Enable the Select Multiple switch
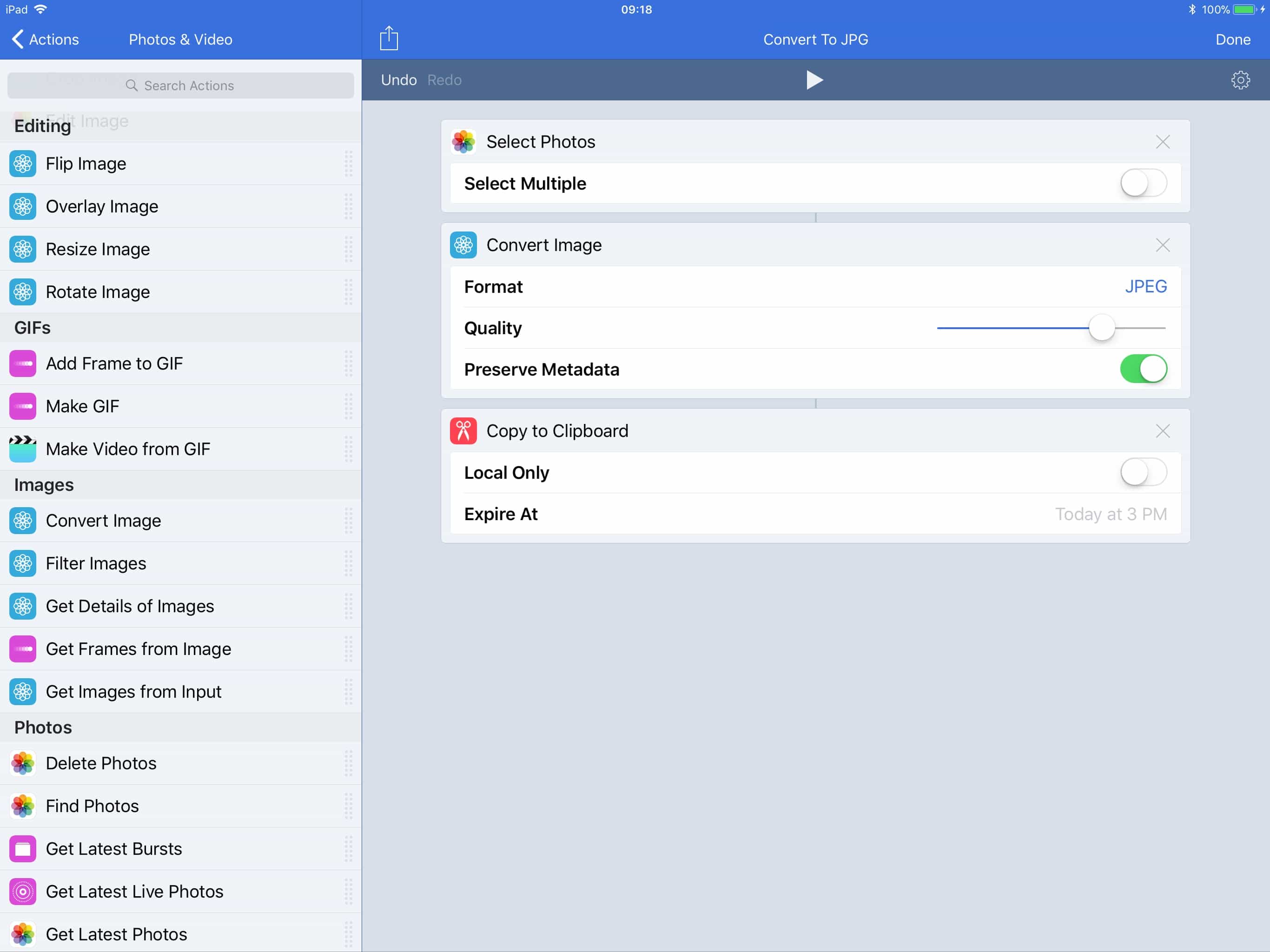Image resolution: width=1270 pixels, height=952 pixels. coord(1143,184)
